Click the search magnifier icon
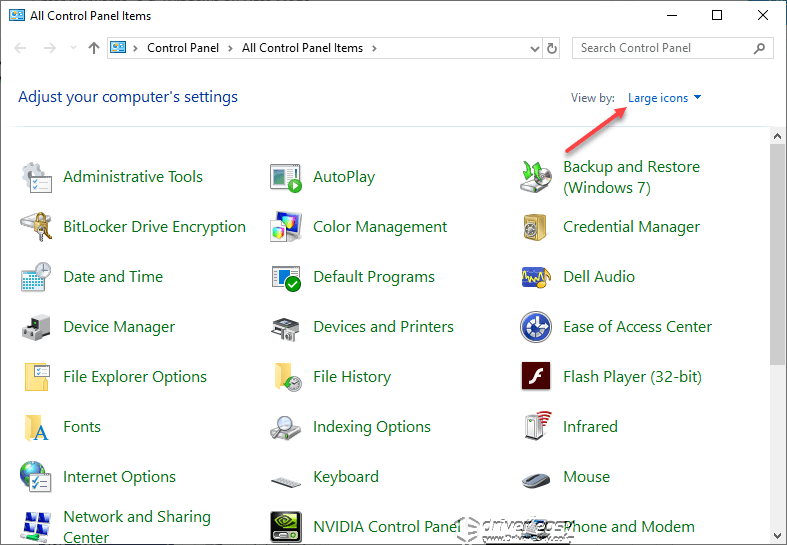787x545 pixels. (759, 48)
